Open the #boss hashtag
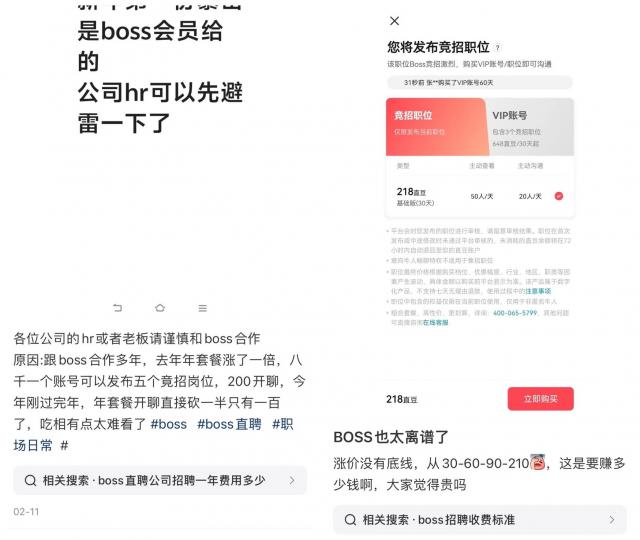Screen dimensions: 640x540 [x=169, y=424]
